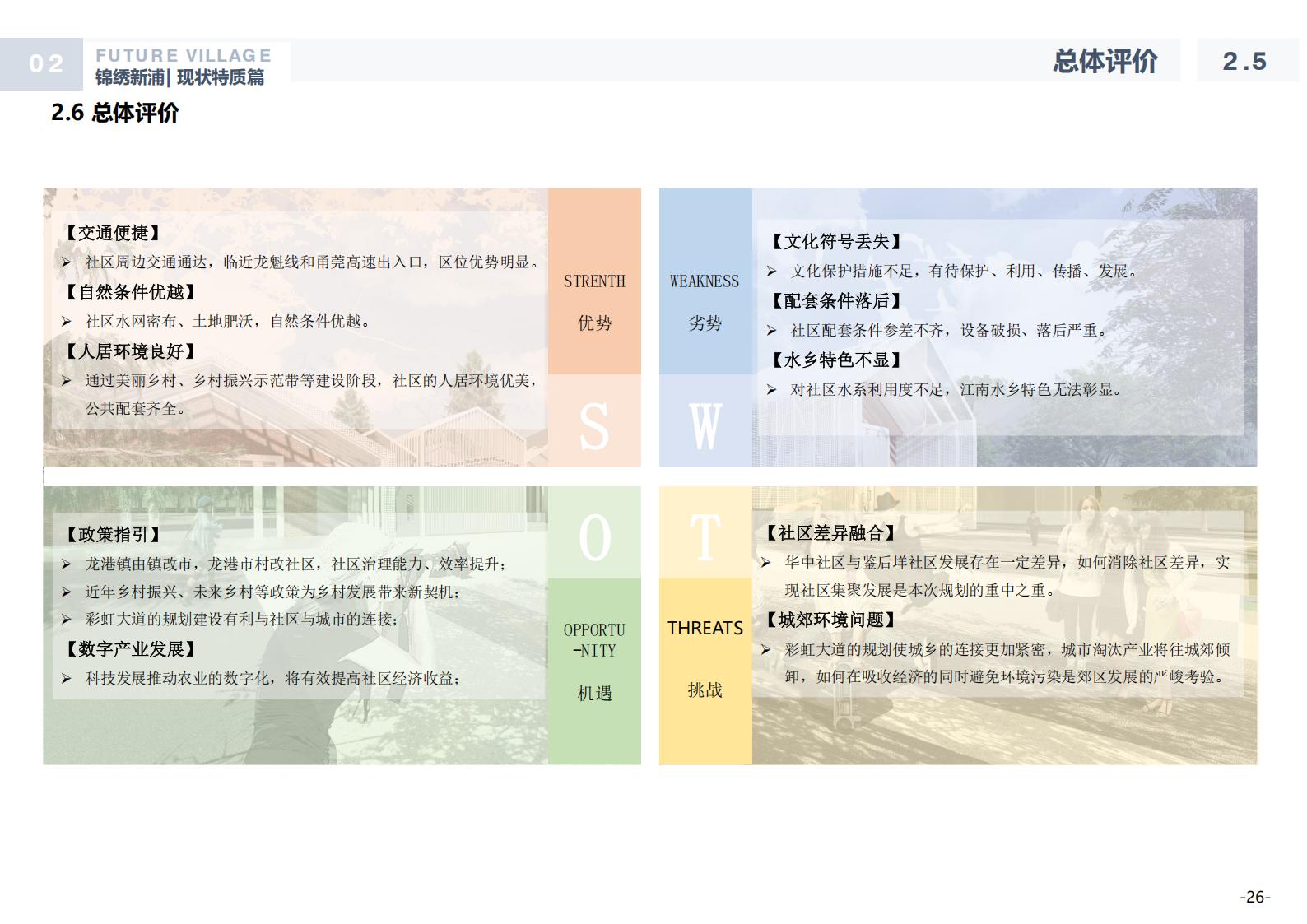Click the "【自然条件优越】" heading
The width and height of the screenshot is (1307, 924).
(129, 292)
